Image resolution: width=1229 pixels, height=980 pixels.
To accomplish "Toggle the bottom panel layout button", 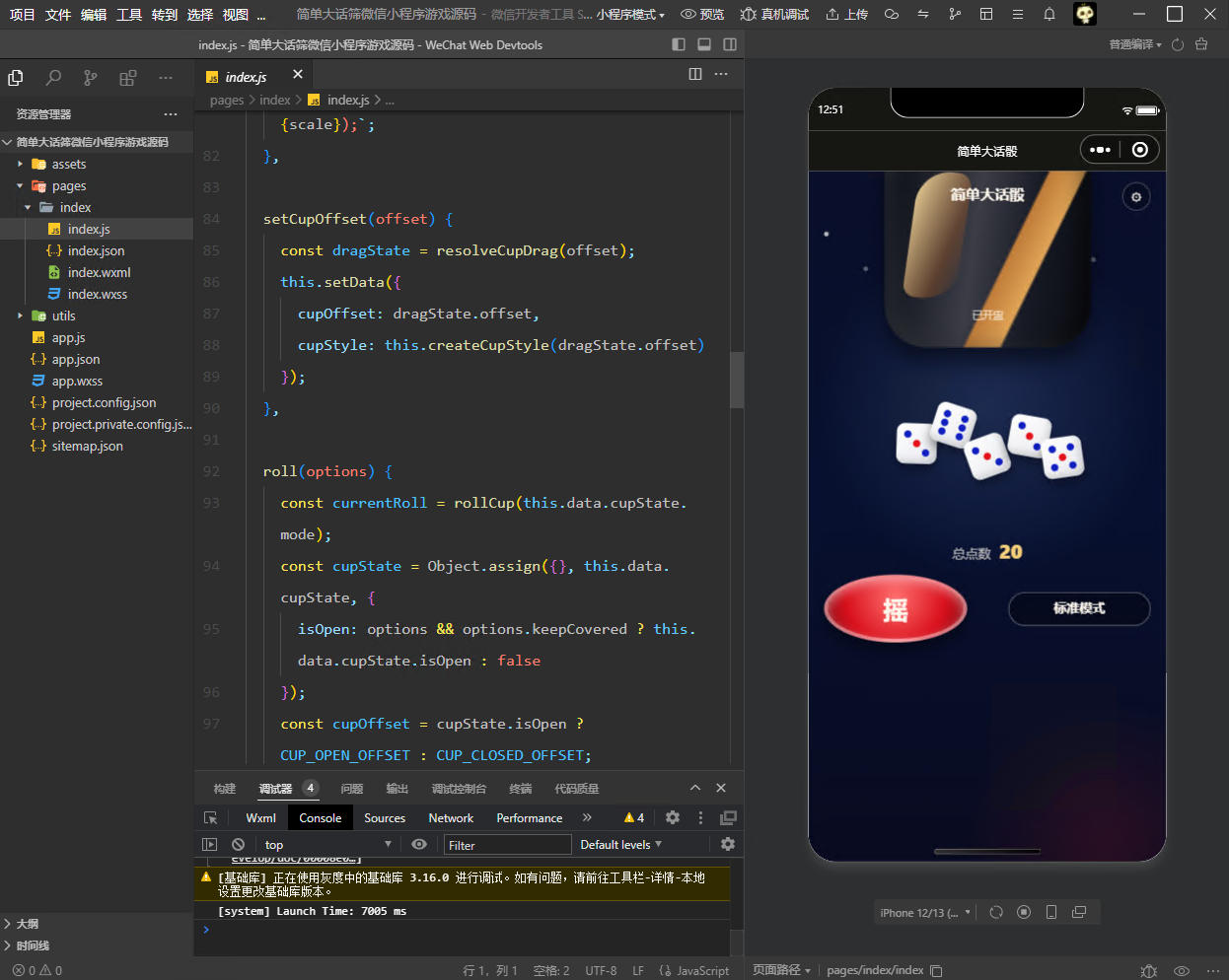I will (704, 44).
